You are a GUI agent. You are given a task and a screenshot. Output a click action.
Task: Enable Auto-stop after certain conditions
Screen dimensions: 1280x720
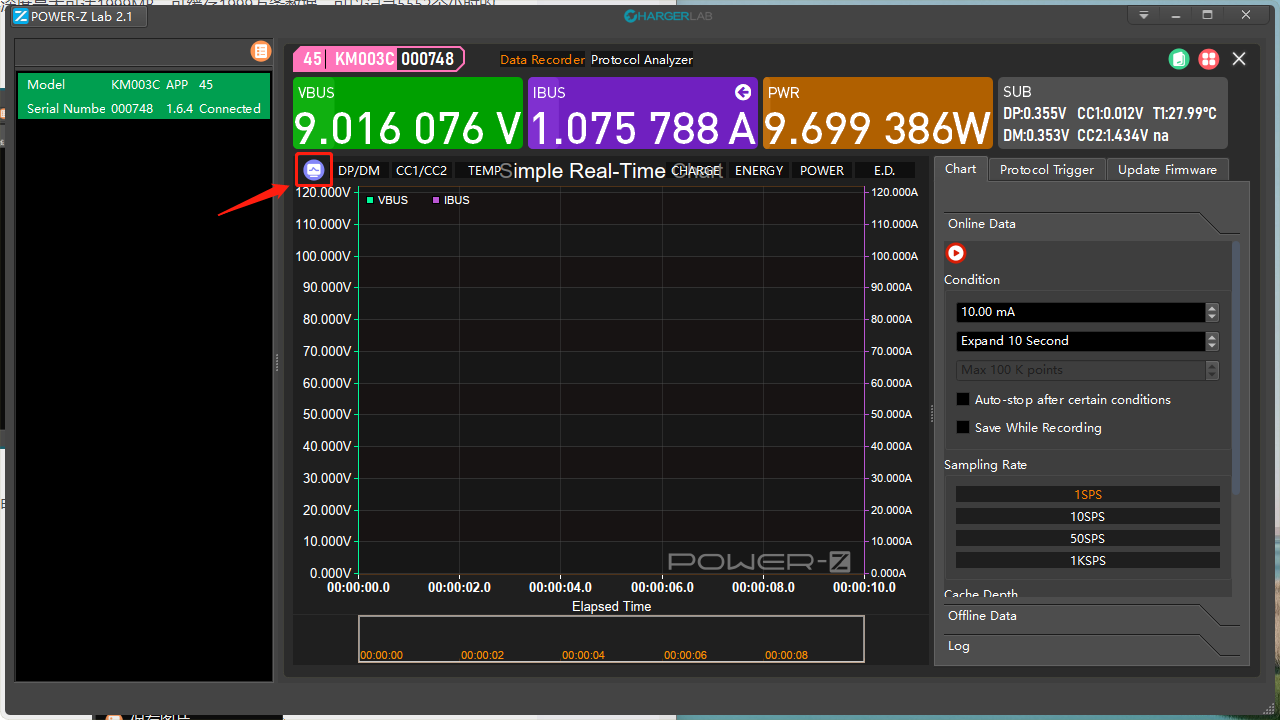point(962,398)
